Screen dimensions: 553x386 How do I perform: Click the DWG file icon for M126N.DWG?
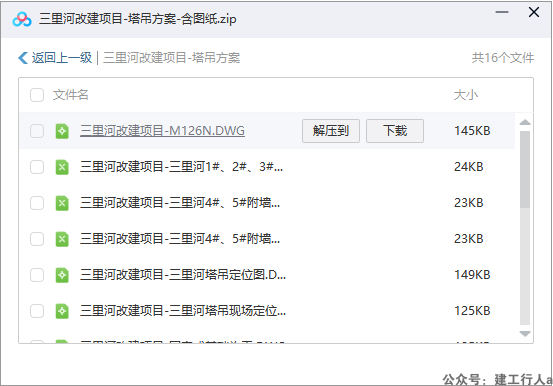62,131
